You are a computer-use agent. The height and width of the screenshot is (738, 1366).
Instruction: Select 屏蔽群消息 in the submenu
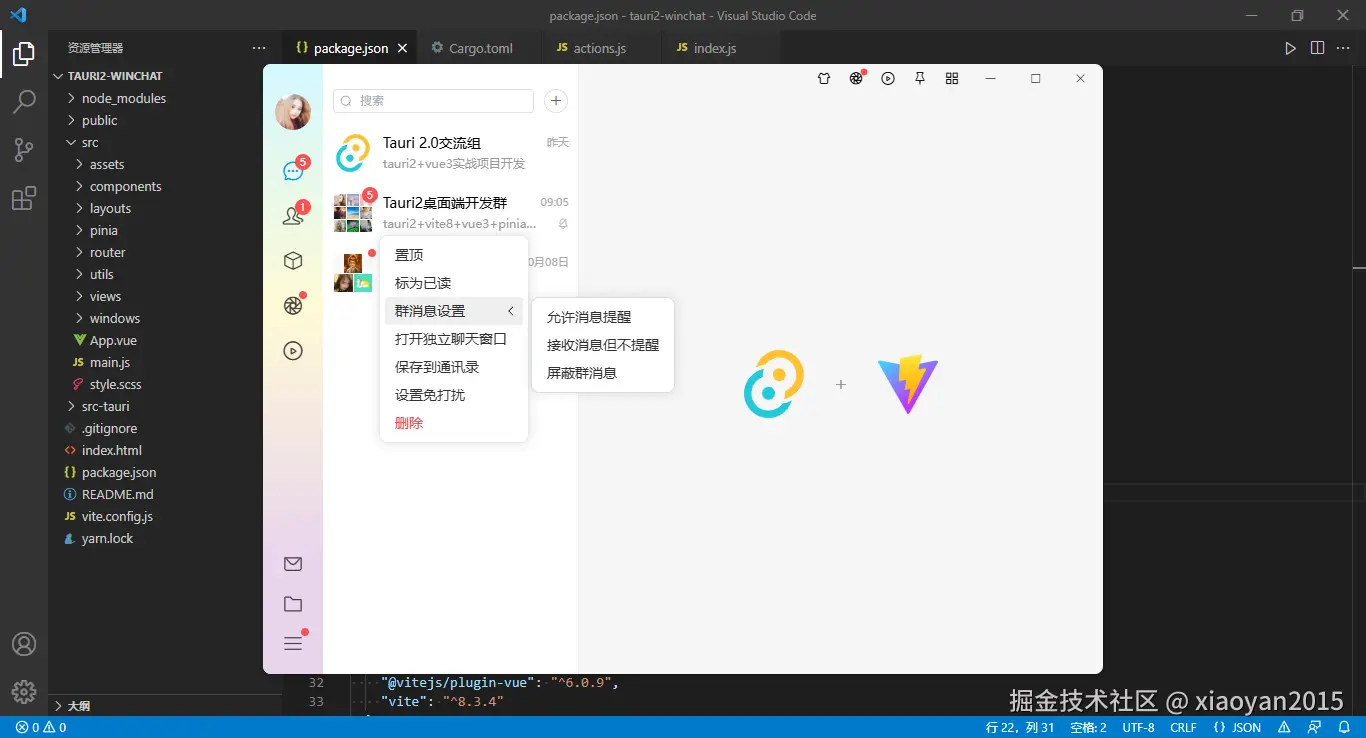603,373
